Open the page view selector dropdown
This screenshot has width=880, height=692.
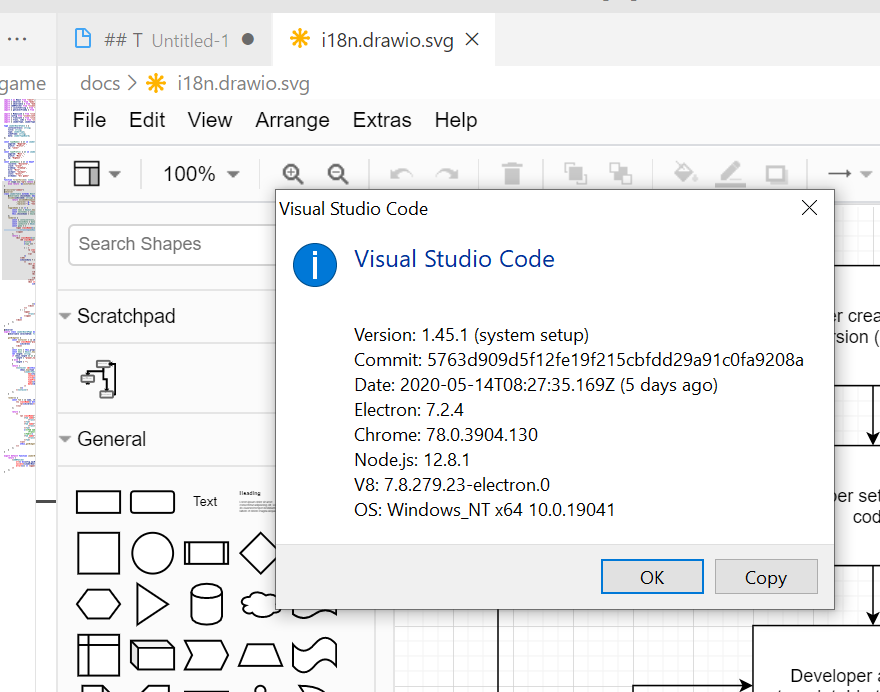[95, 173]
